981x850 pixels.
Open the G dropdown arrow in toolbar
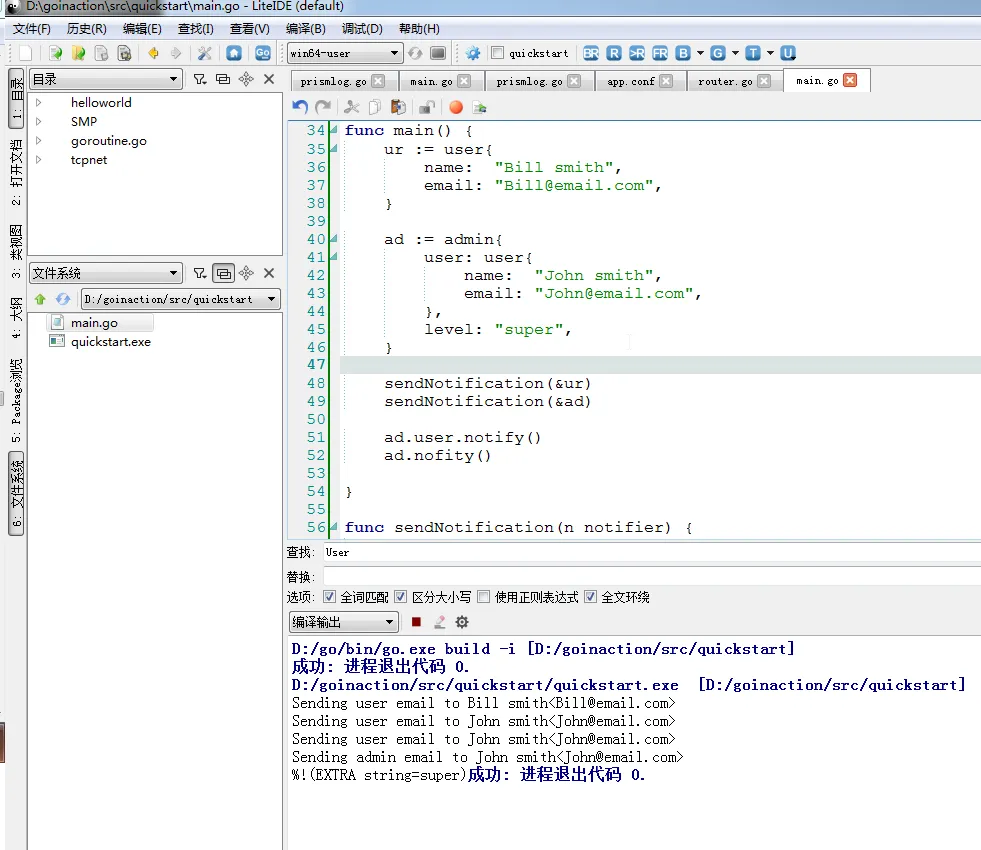click(x=735, y=53)
